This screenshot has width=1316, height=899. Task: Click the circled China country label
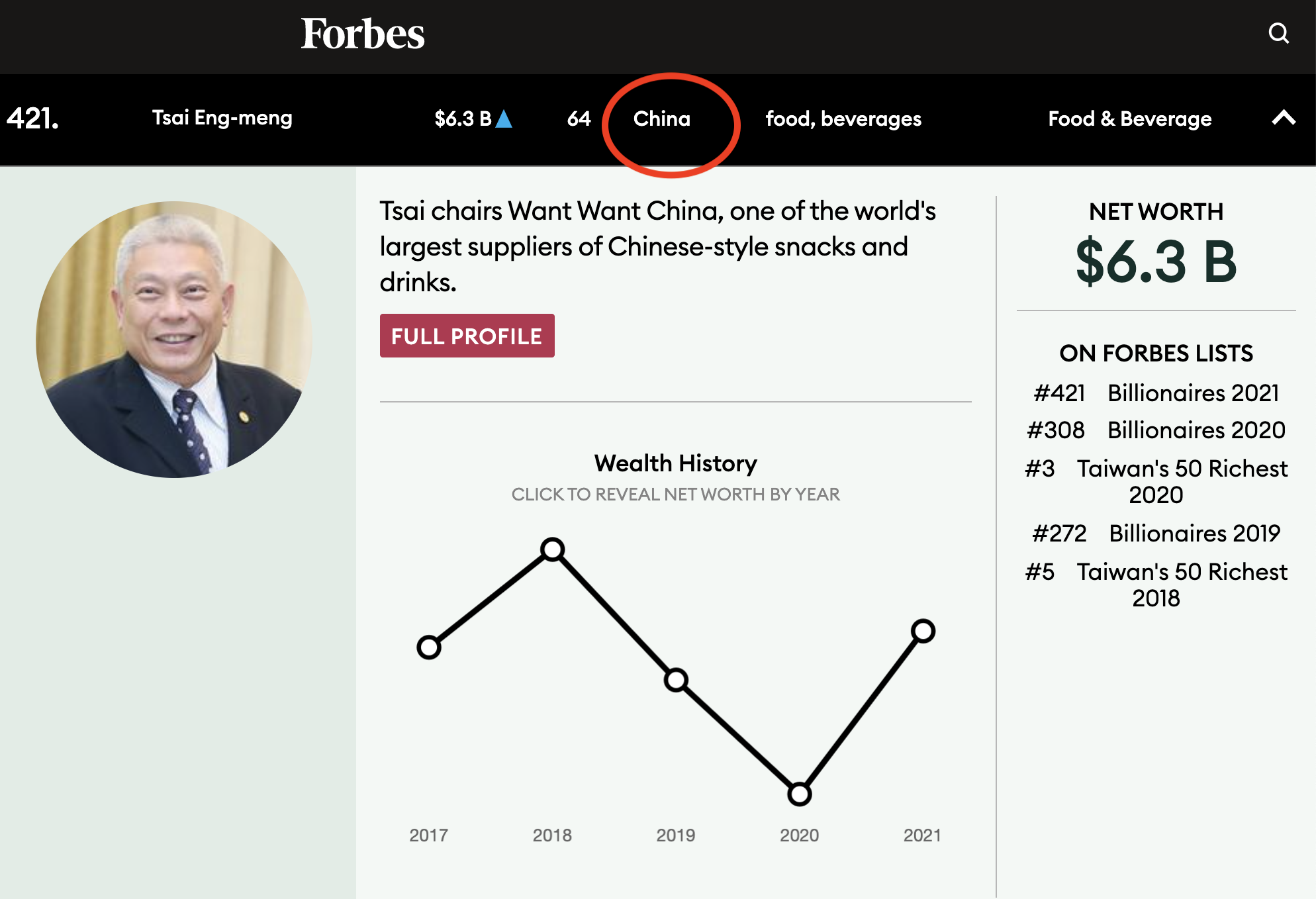[662, 118]
